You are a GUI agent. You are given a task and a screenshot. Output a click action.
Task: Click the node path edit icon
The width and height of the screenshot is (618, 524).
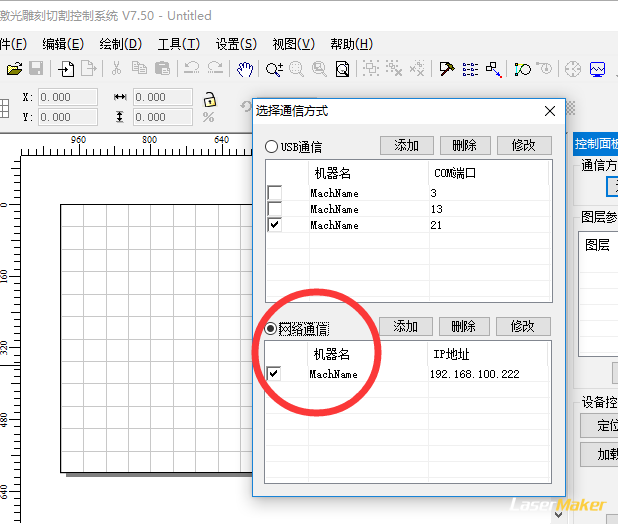[523, 69]
